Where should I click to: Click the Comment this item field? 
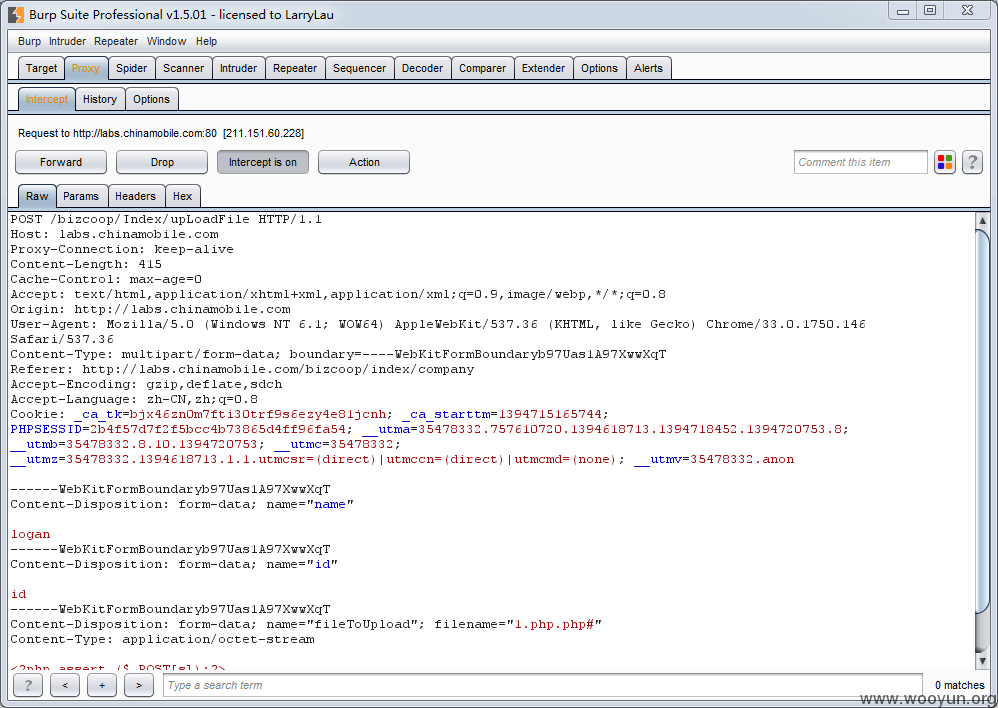point(861,162)
